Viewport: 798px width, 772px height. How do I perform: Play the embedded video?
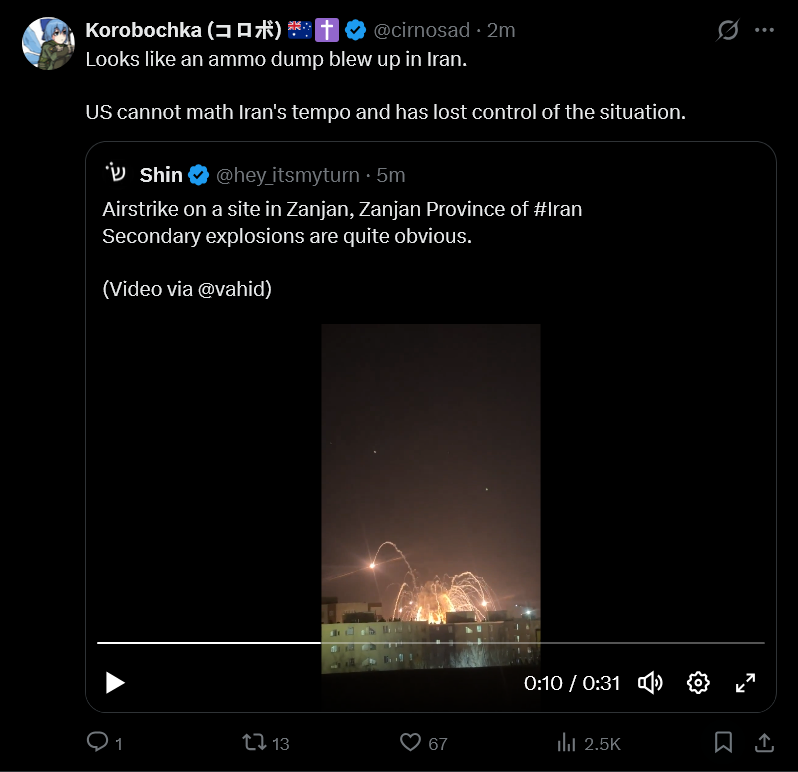tap(115, 683)
